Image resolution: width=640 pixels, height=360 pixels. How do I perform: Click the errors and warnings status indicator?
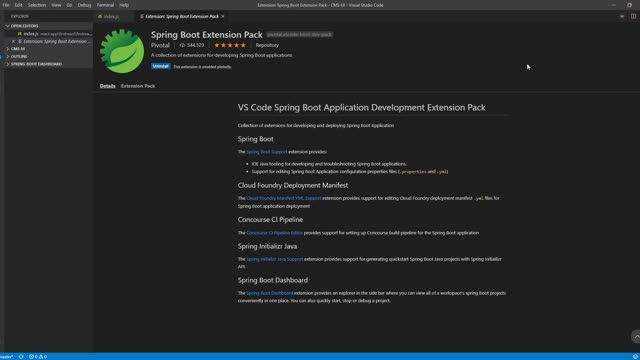point(38,357)
